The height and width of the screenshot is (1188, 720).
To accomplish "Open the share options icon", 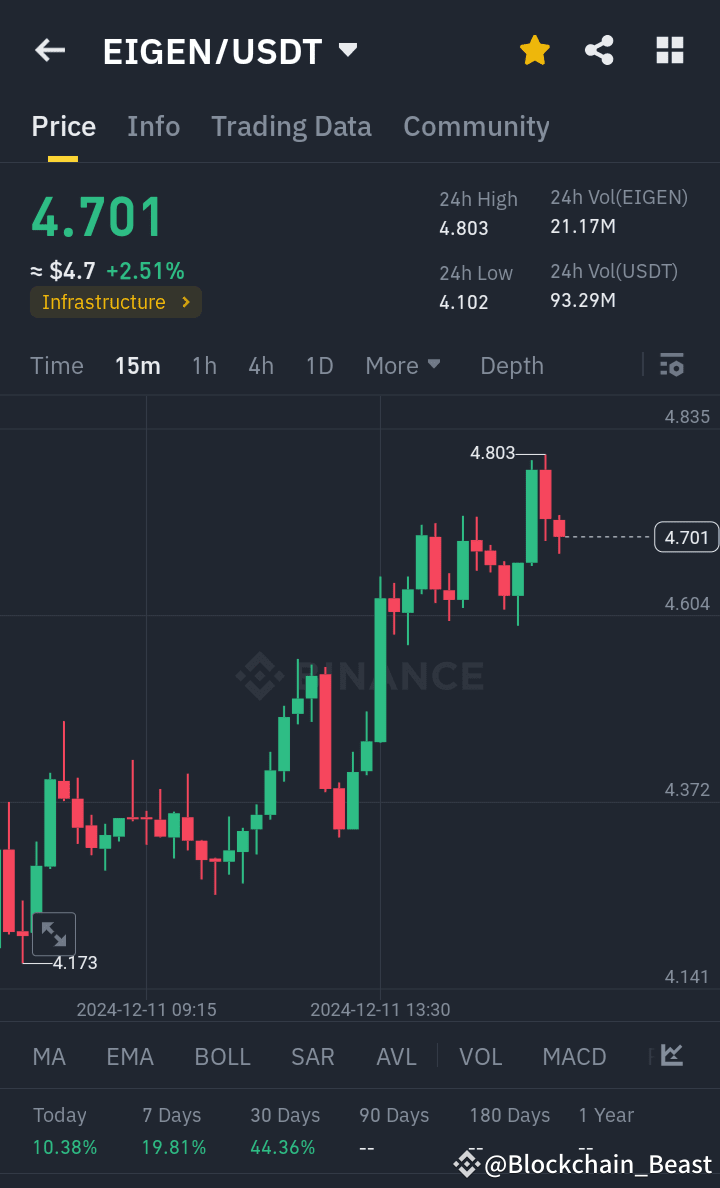I will pyautogui.click(x=599, y=50).
